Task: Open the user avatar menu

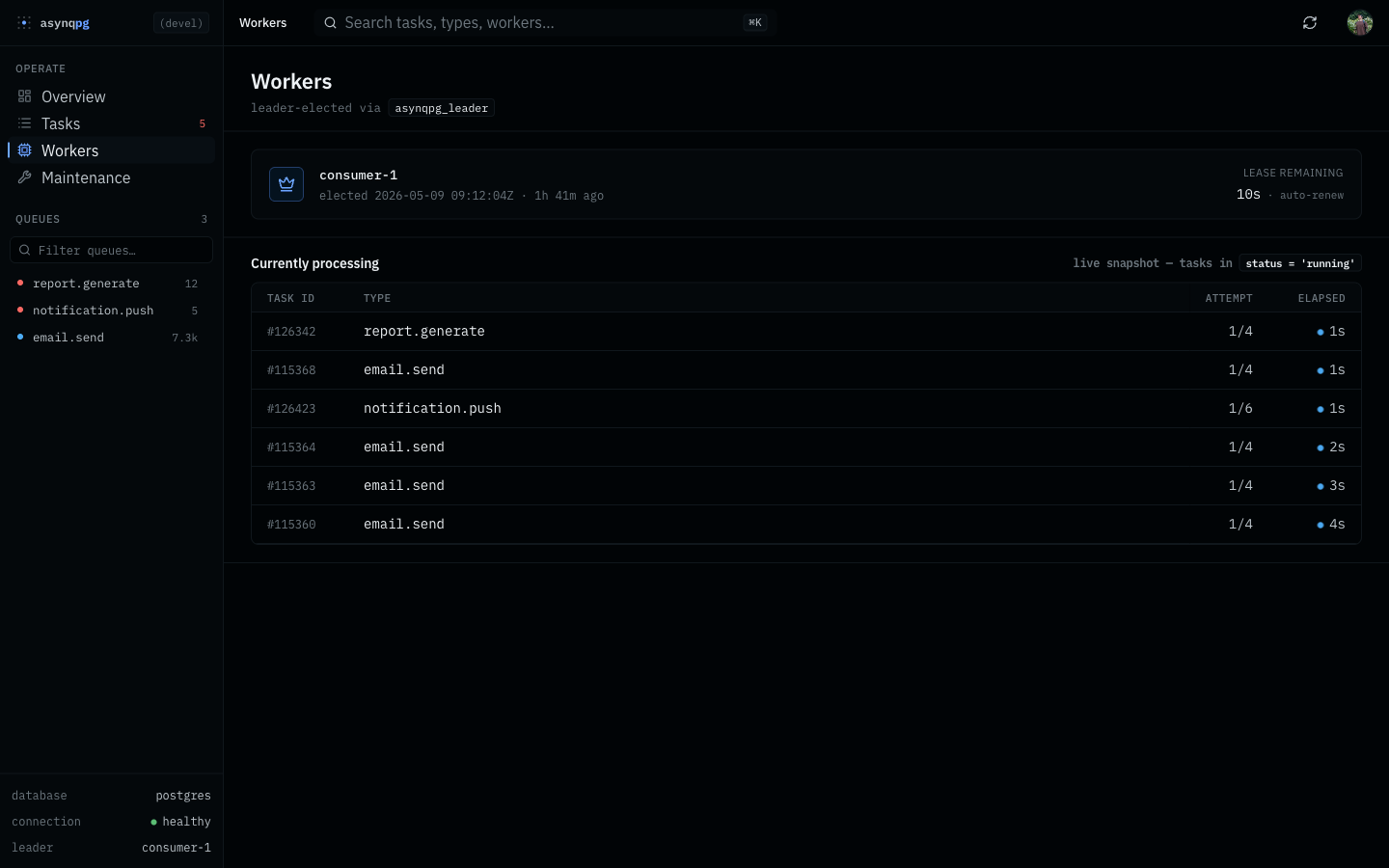Action: coord(1360,22)
